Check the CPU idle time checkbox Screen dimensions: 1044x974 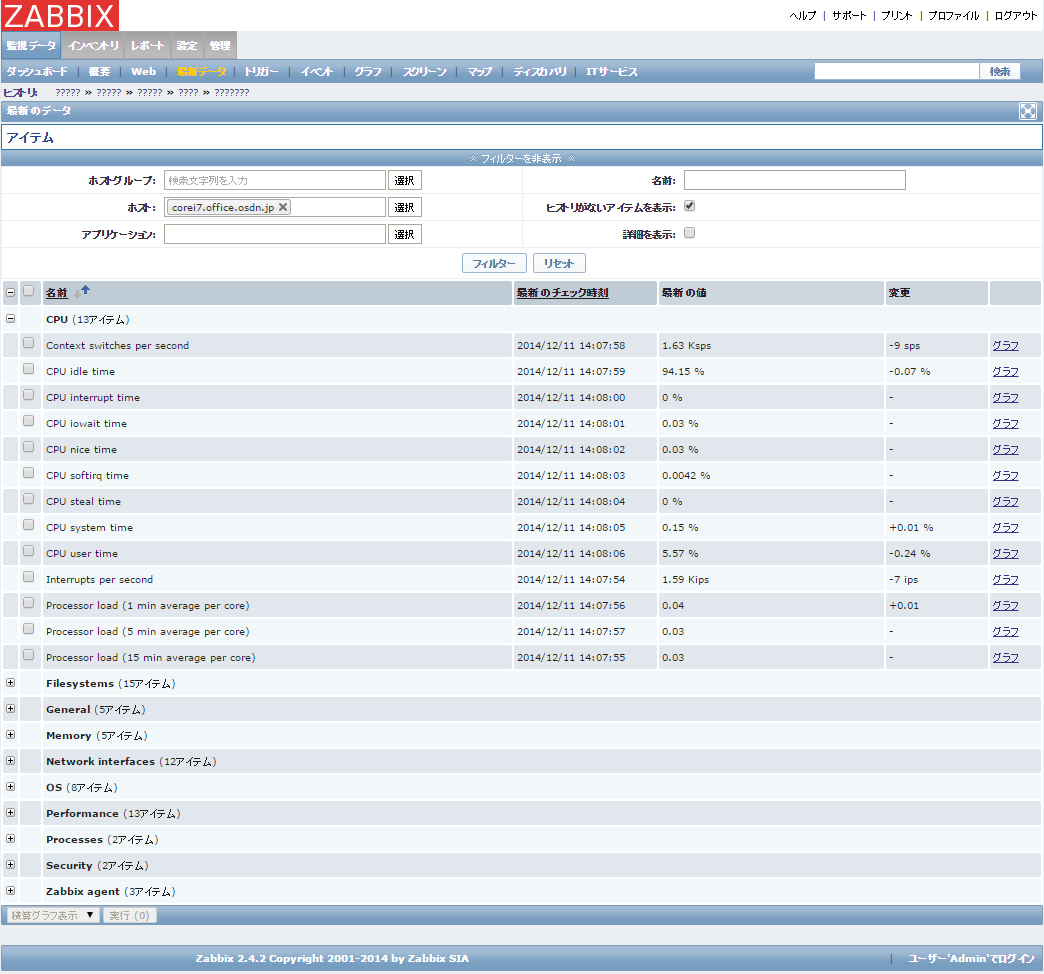click(29, 369)
